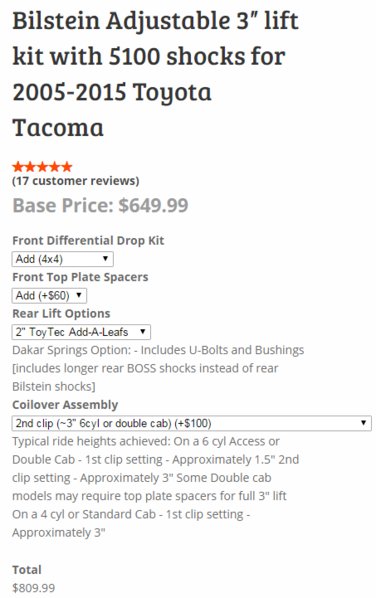Image resolution: width=376 pixels, height=598 pixels.
Task: Click the Rear Lift Options label
Action: pos(61,313)
